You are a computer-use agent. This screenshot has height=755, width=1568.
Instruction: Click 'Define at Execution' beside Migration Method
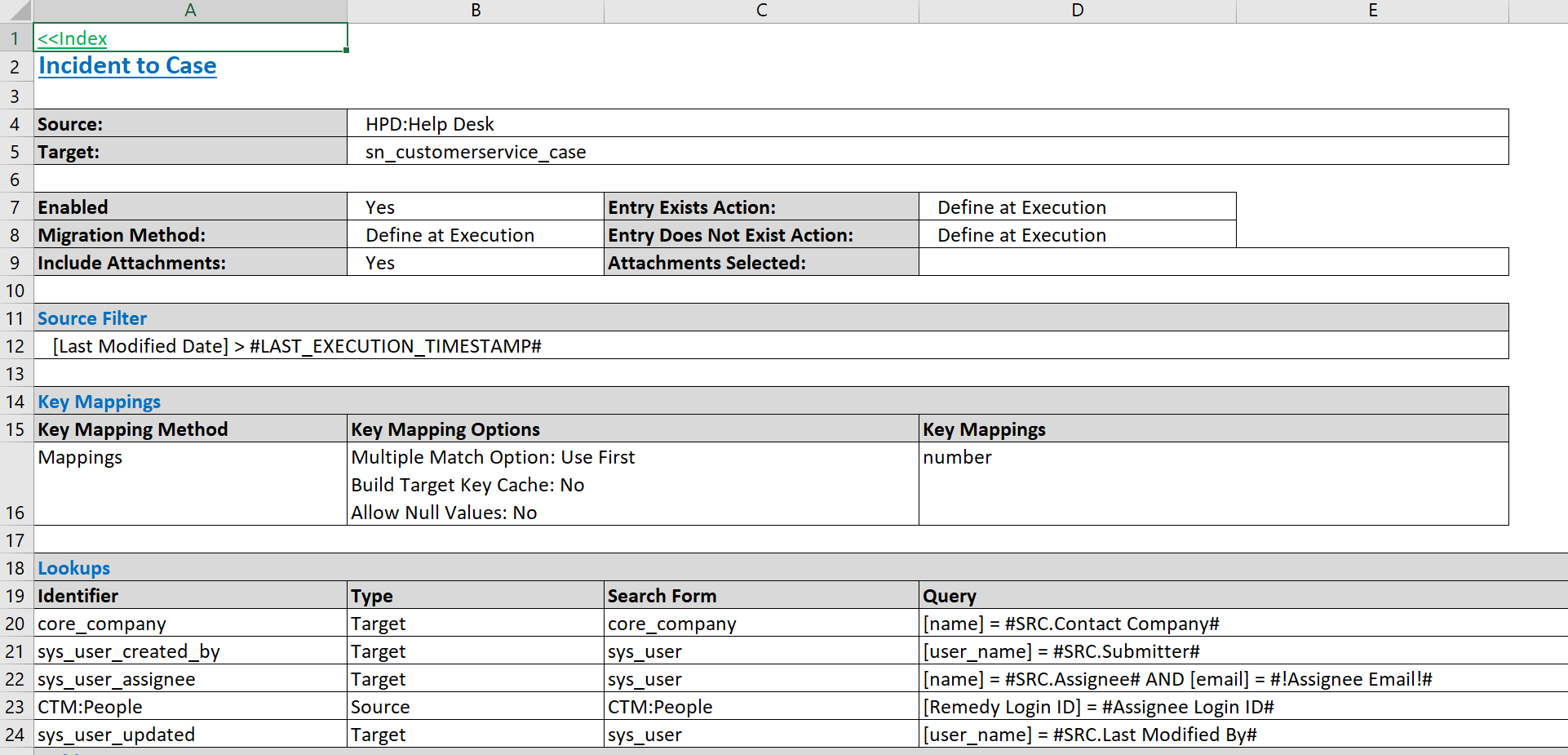coord(476,235)
